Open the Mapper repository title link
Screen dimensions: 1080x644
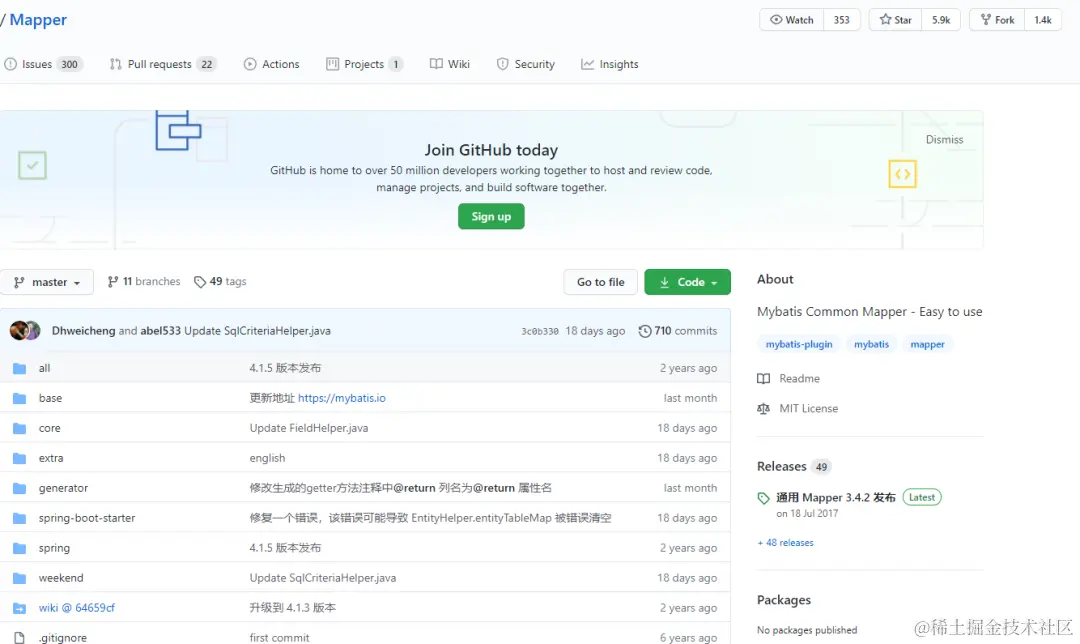click(x=38, y=20)
